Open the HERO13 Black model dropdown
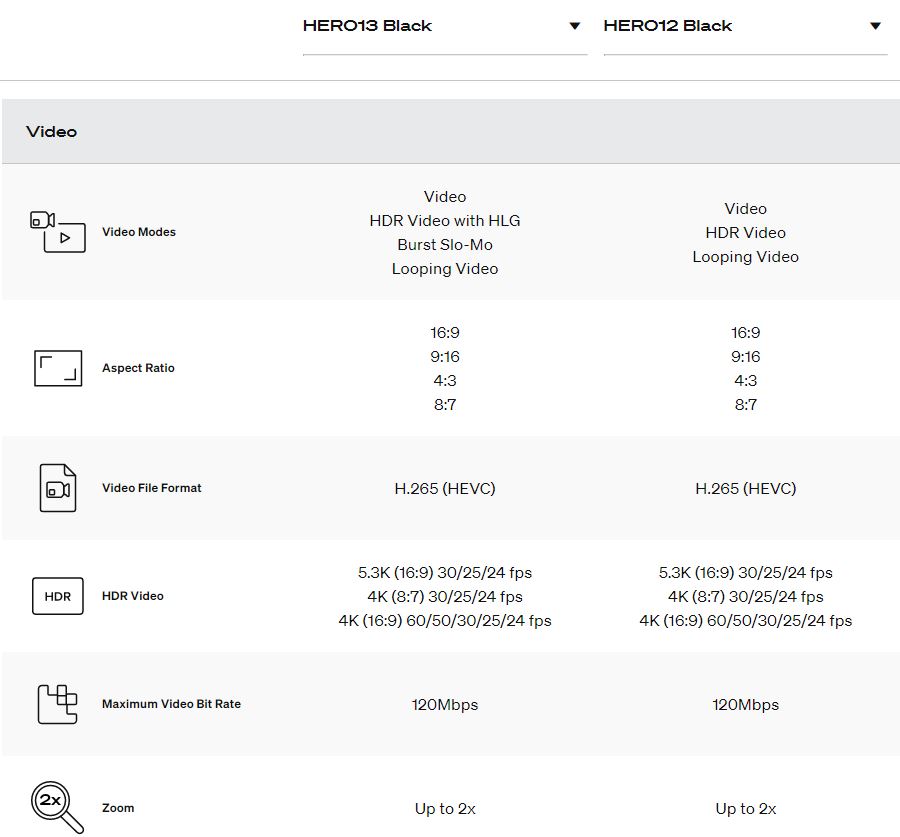Viewport: 900px width, 837px height. pyautogui.click(x=445, y=27)
